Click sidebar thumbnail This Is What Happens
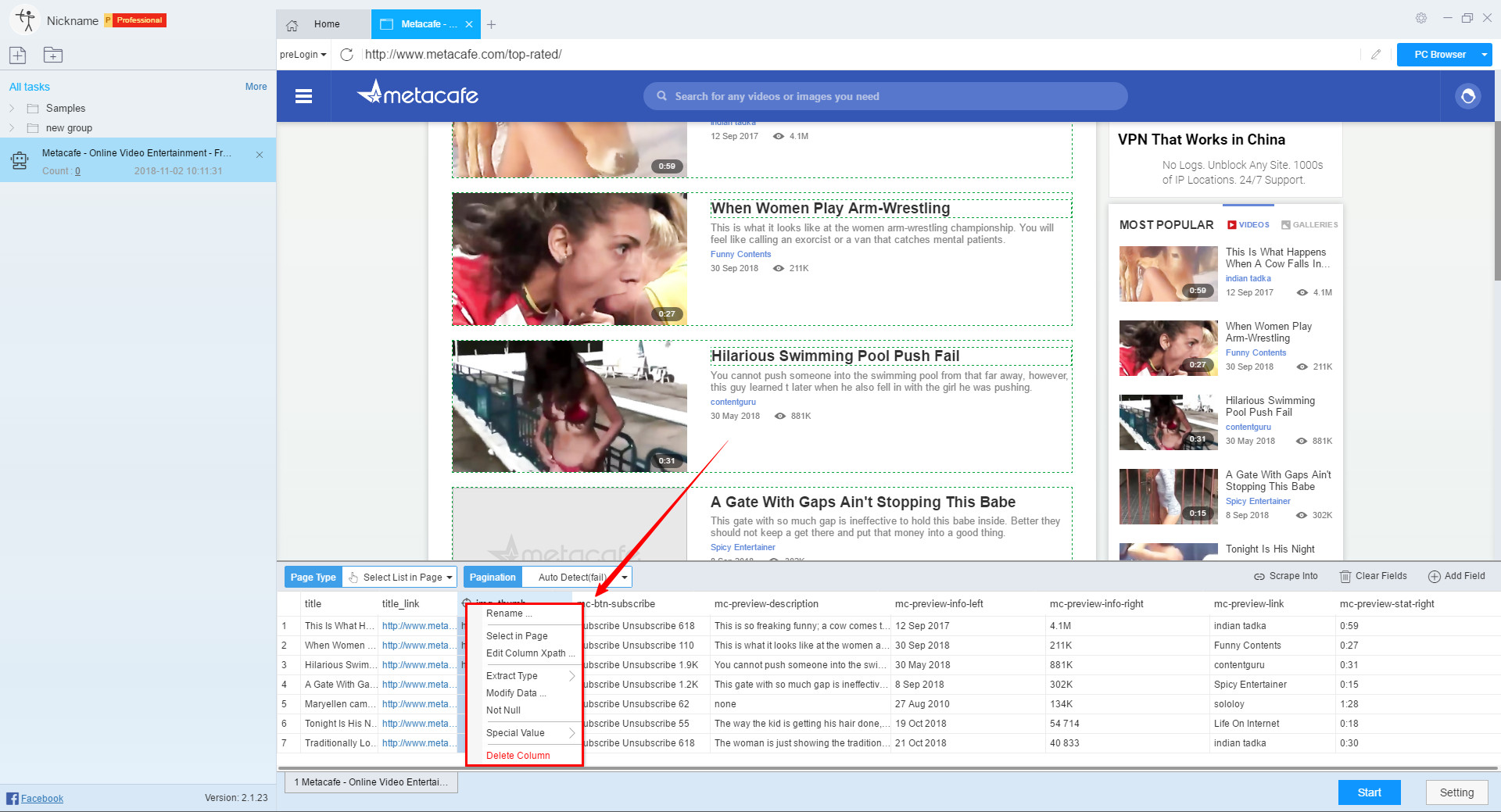This screenshot has height=812, width=1501. (1169, 274)
